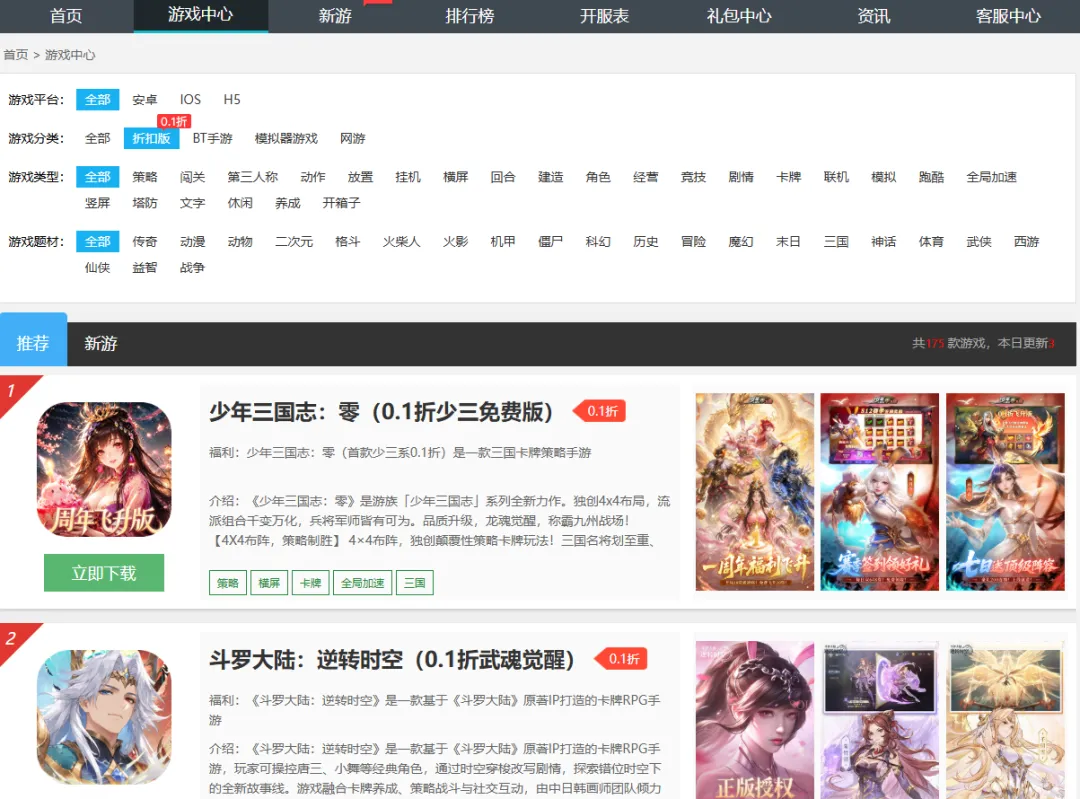The image size is (1080, 799).
Task: Click the 0.1折 badge beside 少年三国志 title
Action: pyautogui.click(x=599, y=411)
